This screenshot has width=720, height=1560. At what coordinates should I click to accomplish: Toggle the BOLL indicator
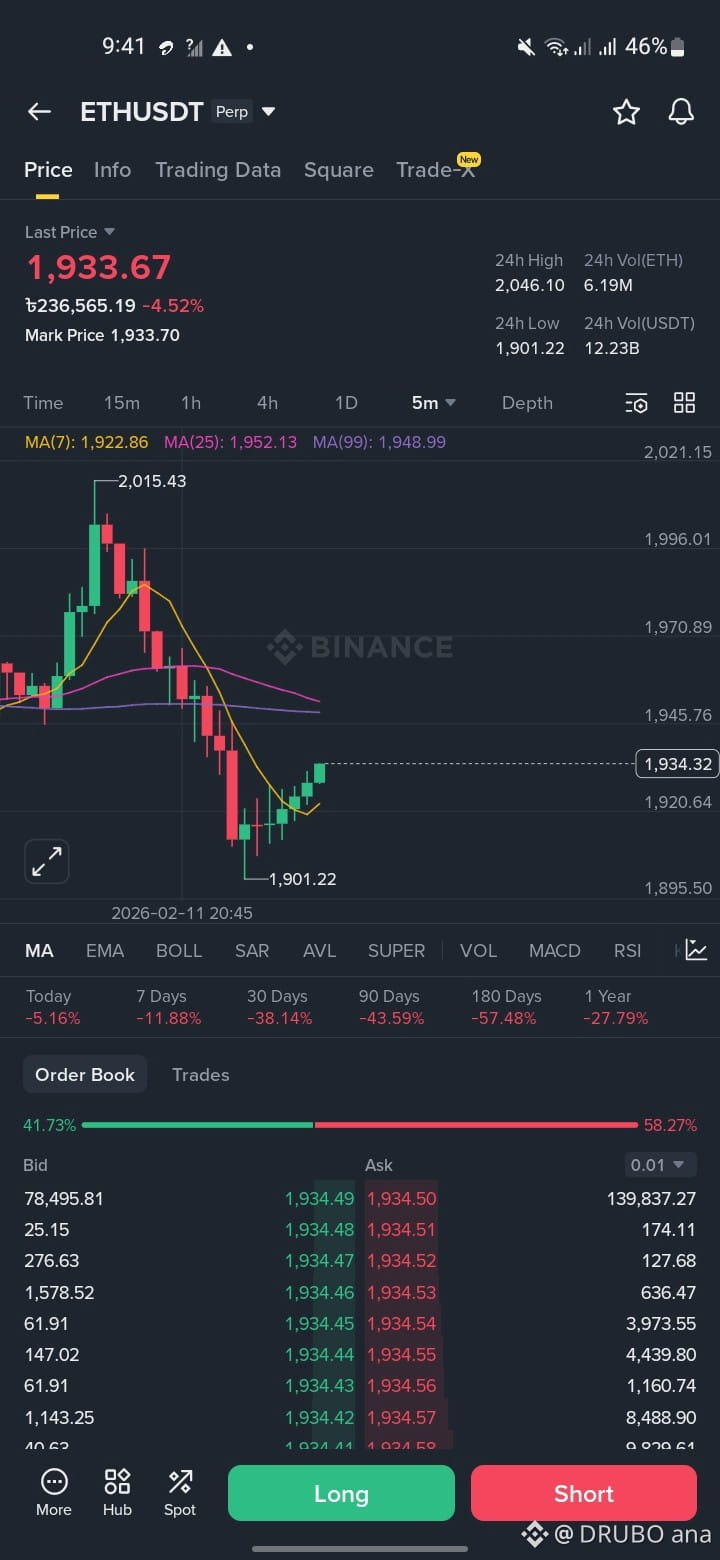point(179,951)
